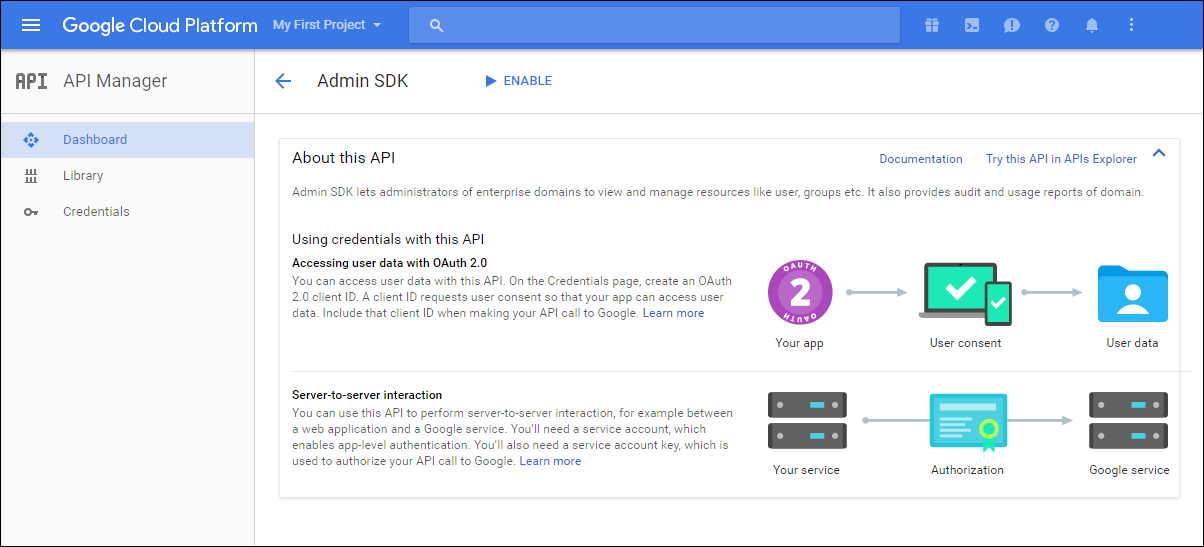Click Learn more under OAuth 2.0 section
The width and height of the screenshot is (1204, 547).
point(673,313)
